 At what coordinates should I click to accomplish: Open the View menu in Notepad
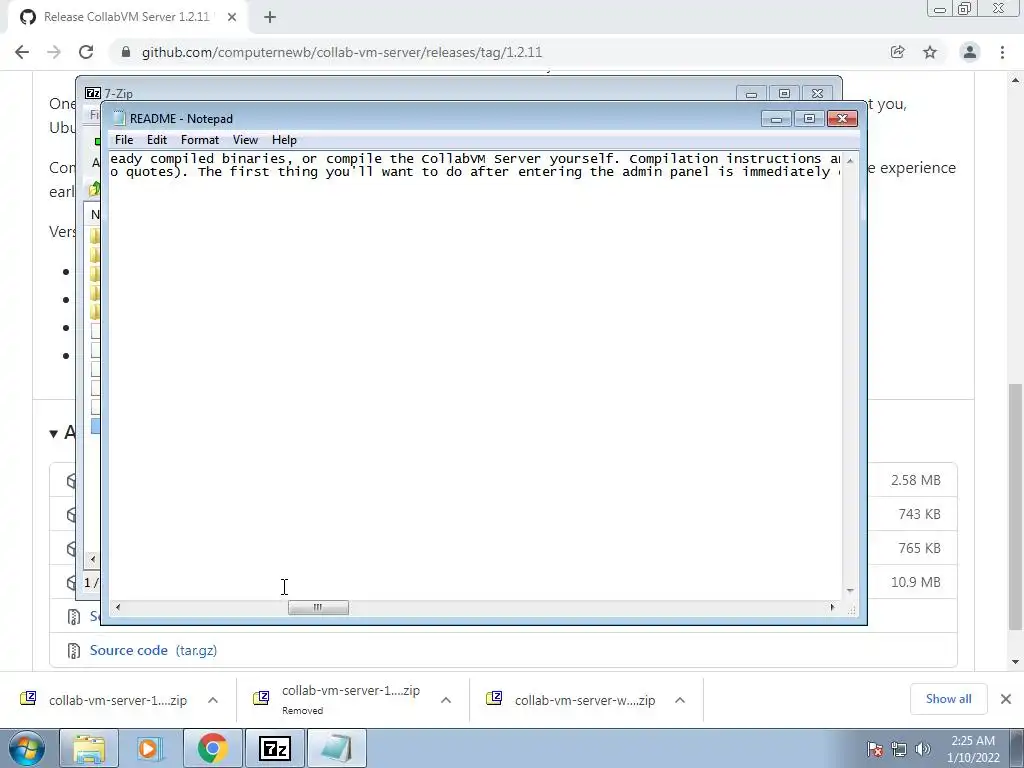(246, 140)
